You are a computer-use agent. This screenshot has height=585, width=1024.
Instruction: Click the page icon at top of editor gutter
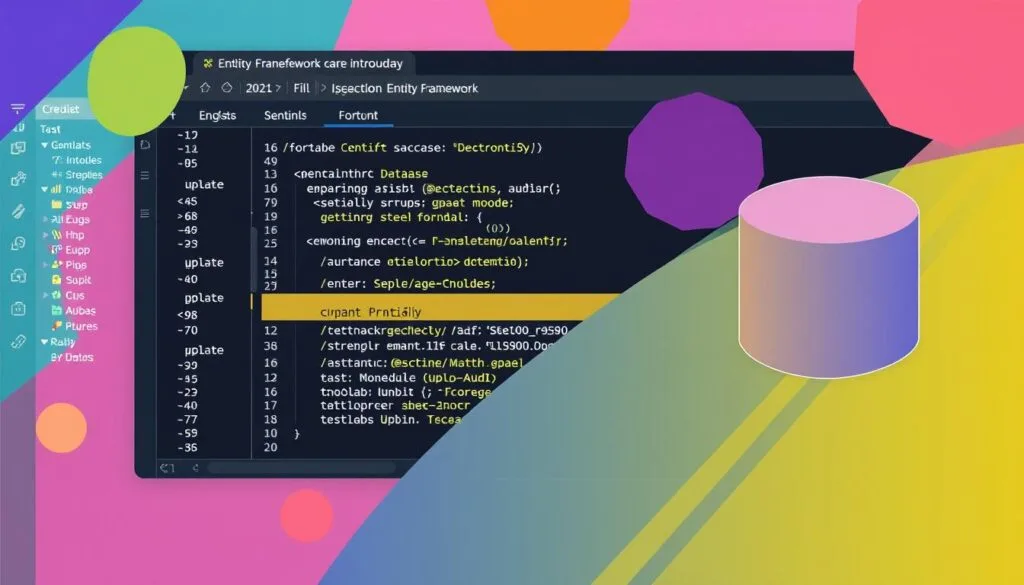(x=144, y=144)
